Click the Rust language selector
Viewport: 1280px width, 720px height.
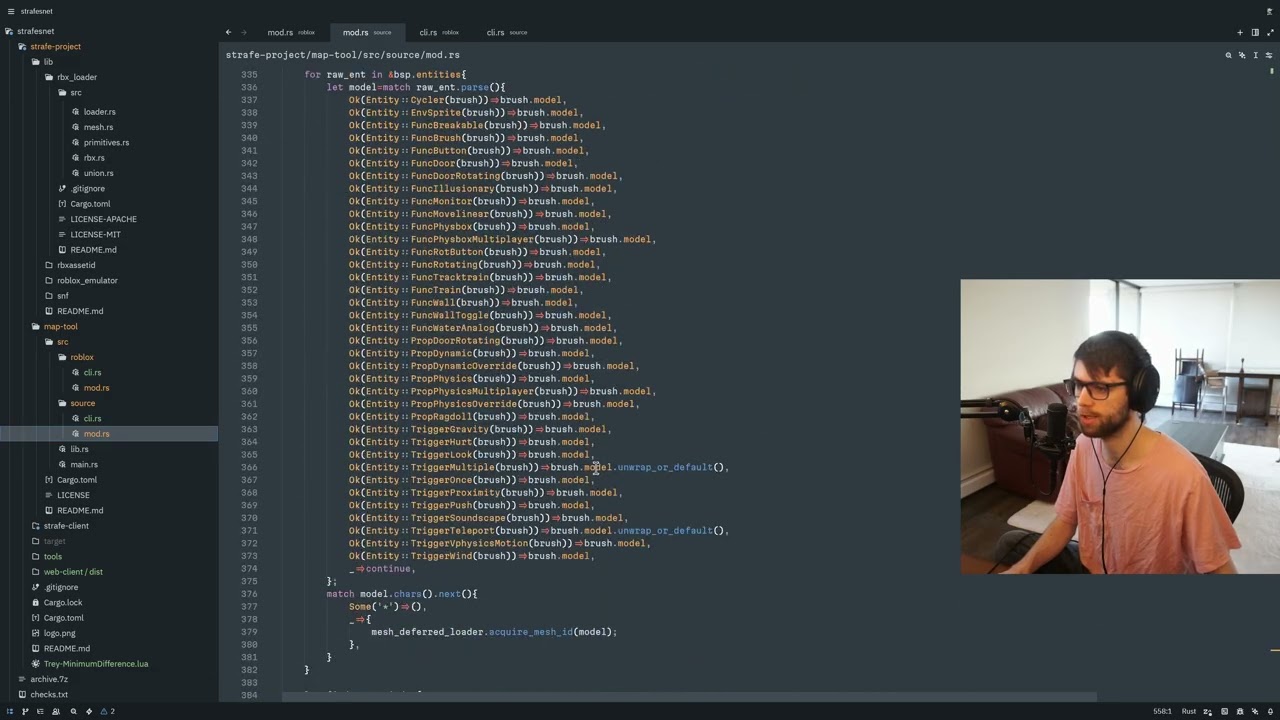(1189, 711)
